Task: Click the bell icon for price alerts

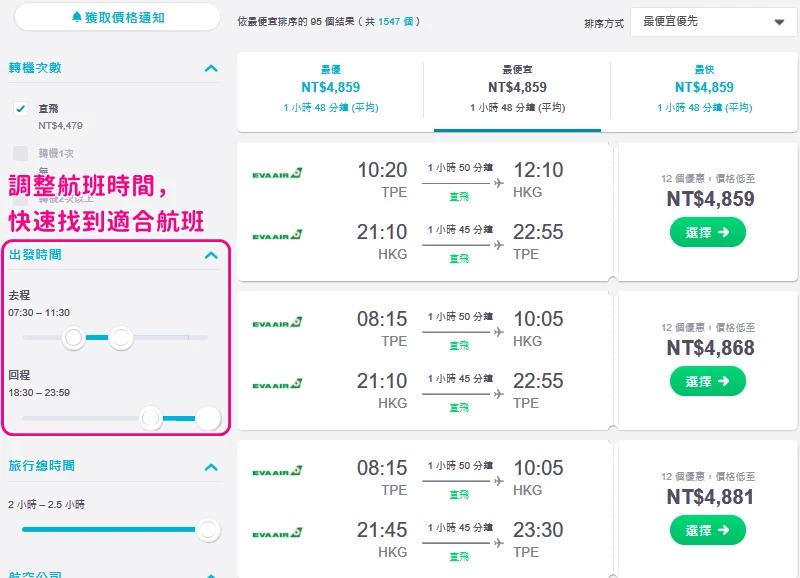Action: (x=77, y=18)
